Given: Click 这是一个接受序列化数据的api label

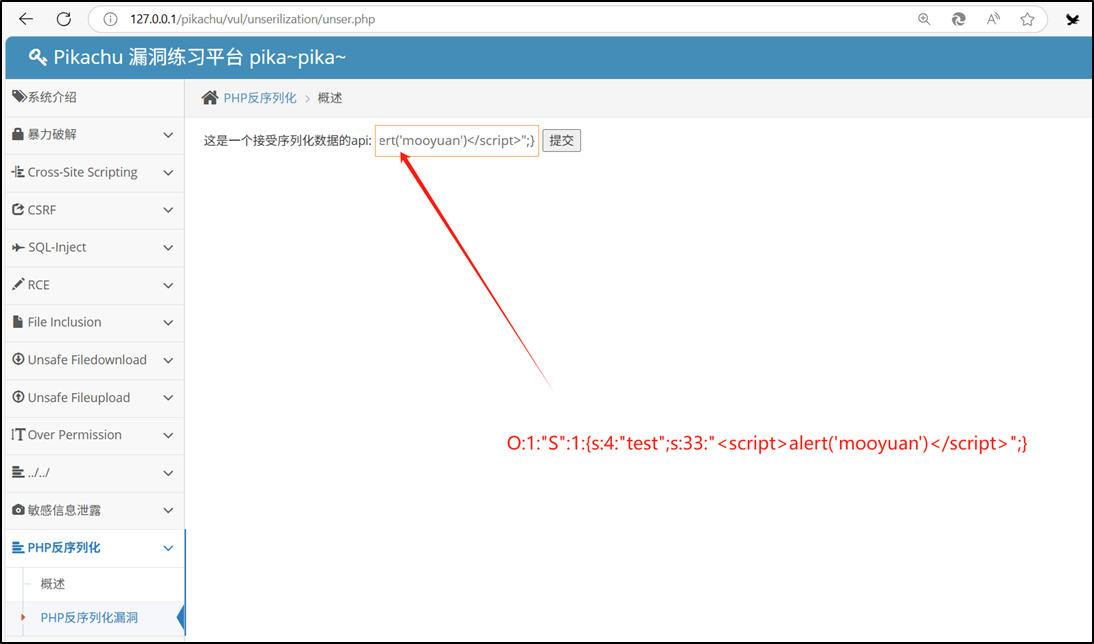Looking at the screenshot, I should click(287, 141).
